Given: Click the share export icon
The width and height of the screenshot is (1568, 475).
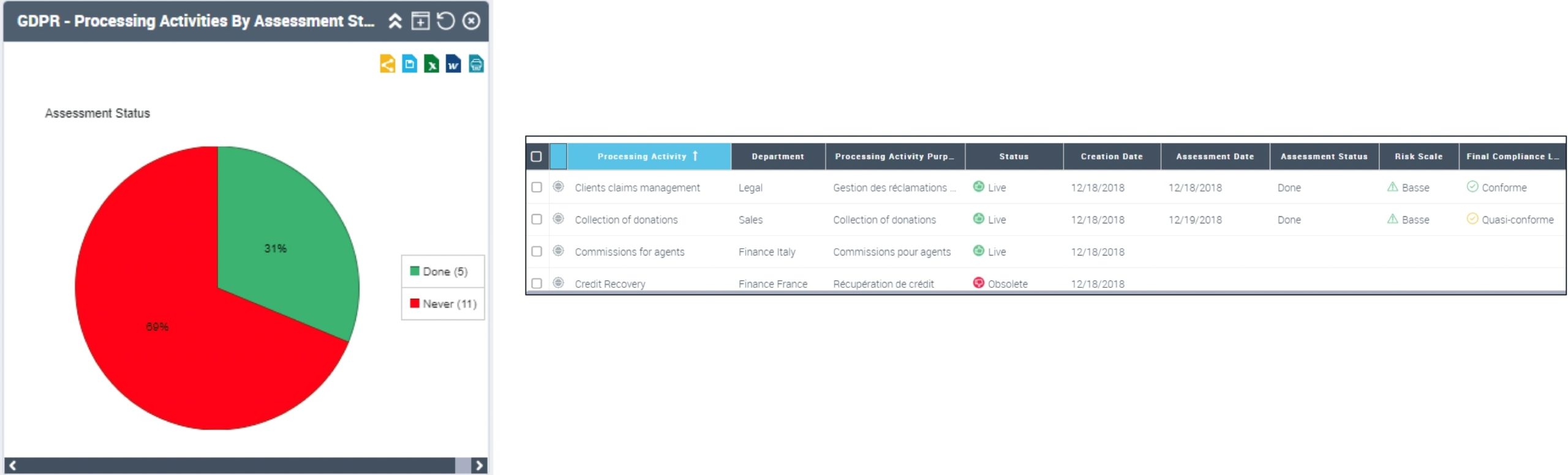Looking at the screenshot, I should coord(387,64).
